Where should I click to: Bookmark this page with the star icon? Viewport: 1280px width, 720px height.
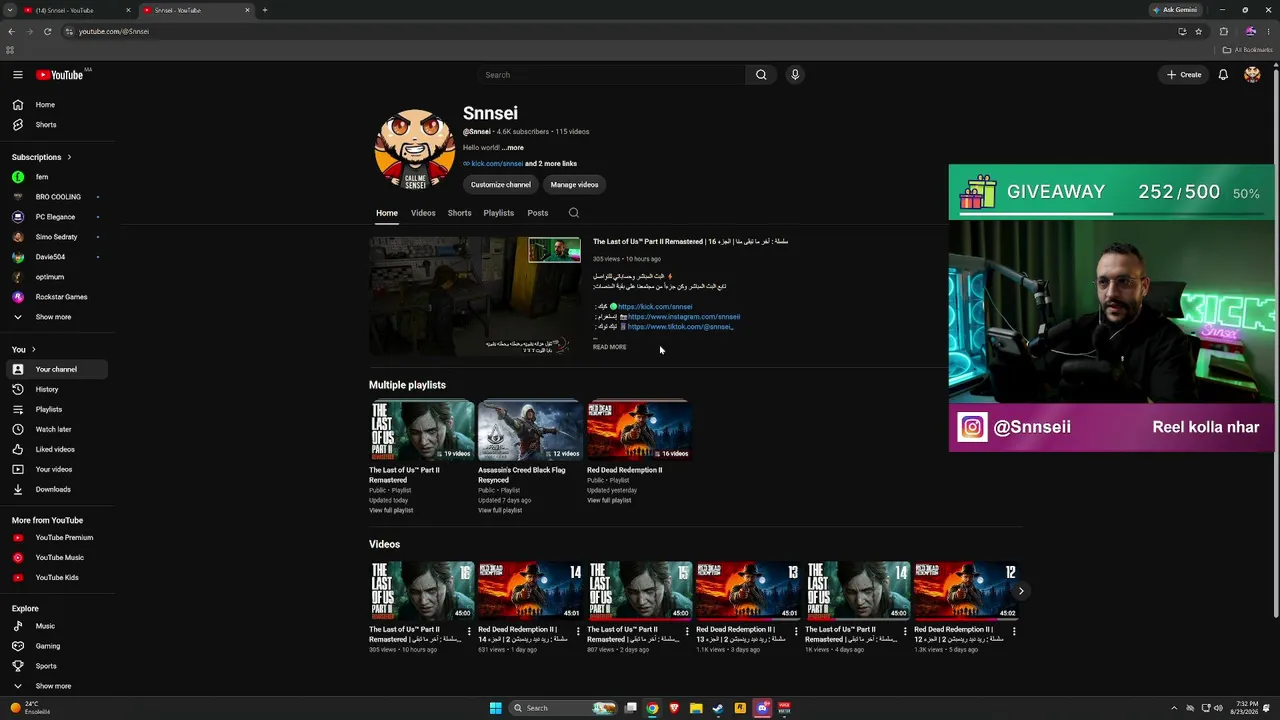click(1198, 31)
